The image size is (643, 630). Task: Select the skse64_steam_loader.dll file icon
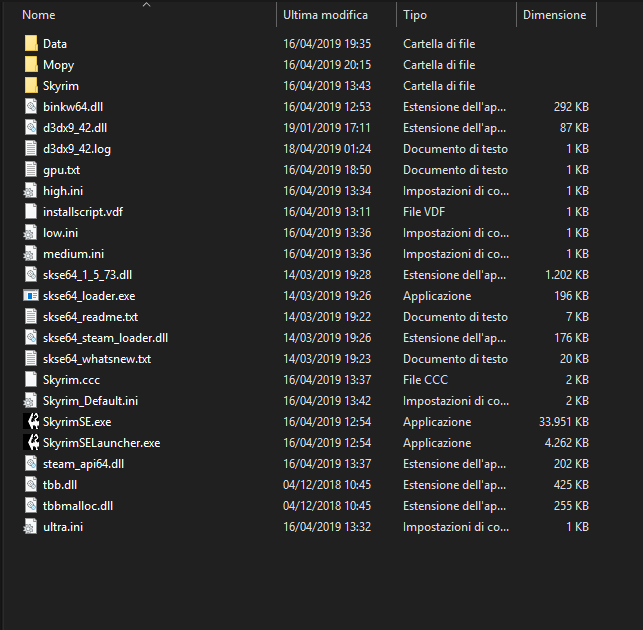pos(31,338)
